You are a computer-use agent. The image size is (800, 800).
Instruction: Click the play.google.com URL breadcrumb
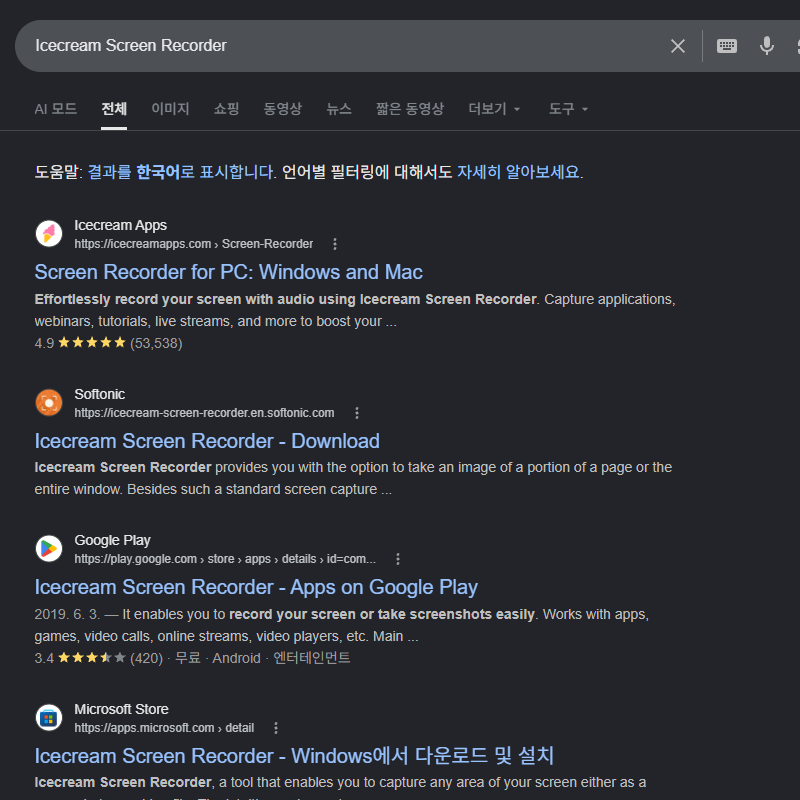tap(225, 559)
